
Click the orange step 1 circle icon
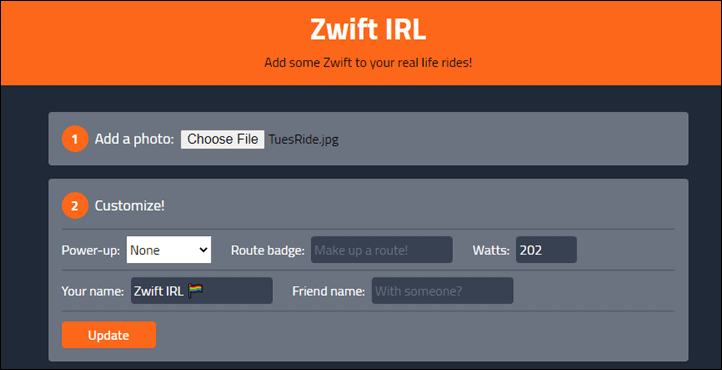point(75,139)
